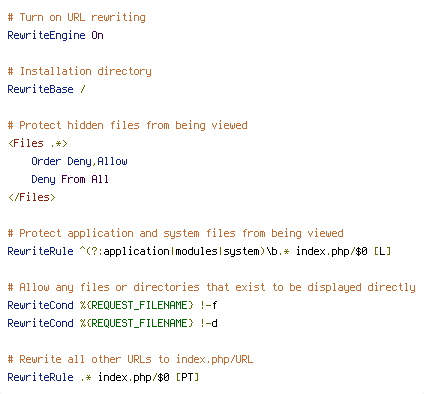The image size is (424, 394).
Task: Click the RewriteEngine directive keyword
Action: point(46,35)
